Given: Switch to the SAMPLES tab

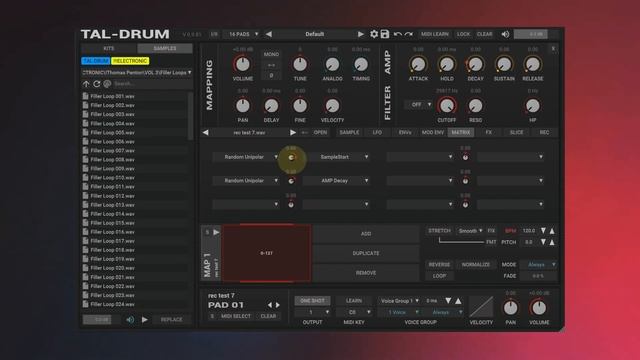Looking at the screenshot, I should [165, 49].
